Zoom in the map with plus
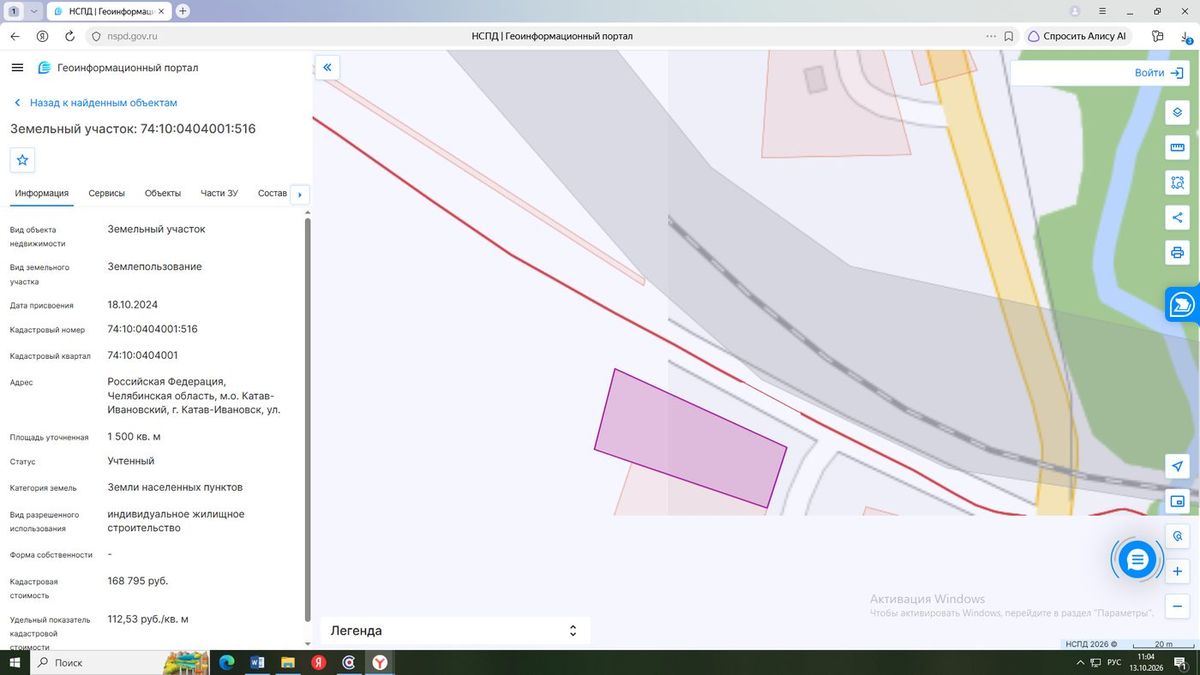The height and width of the screenshot is (675, 1200). pyautogui.click(x=1177, y=571)
